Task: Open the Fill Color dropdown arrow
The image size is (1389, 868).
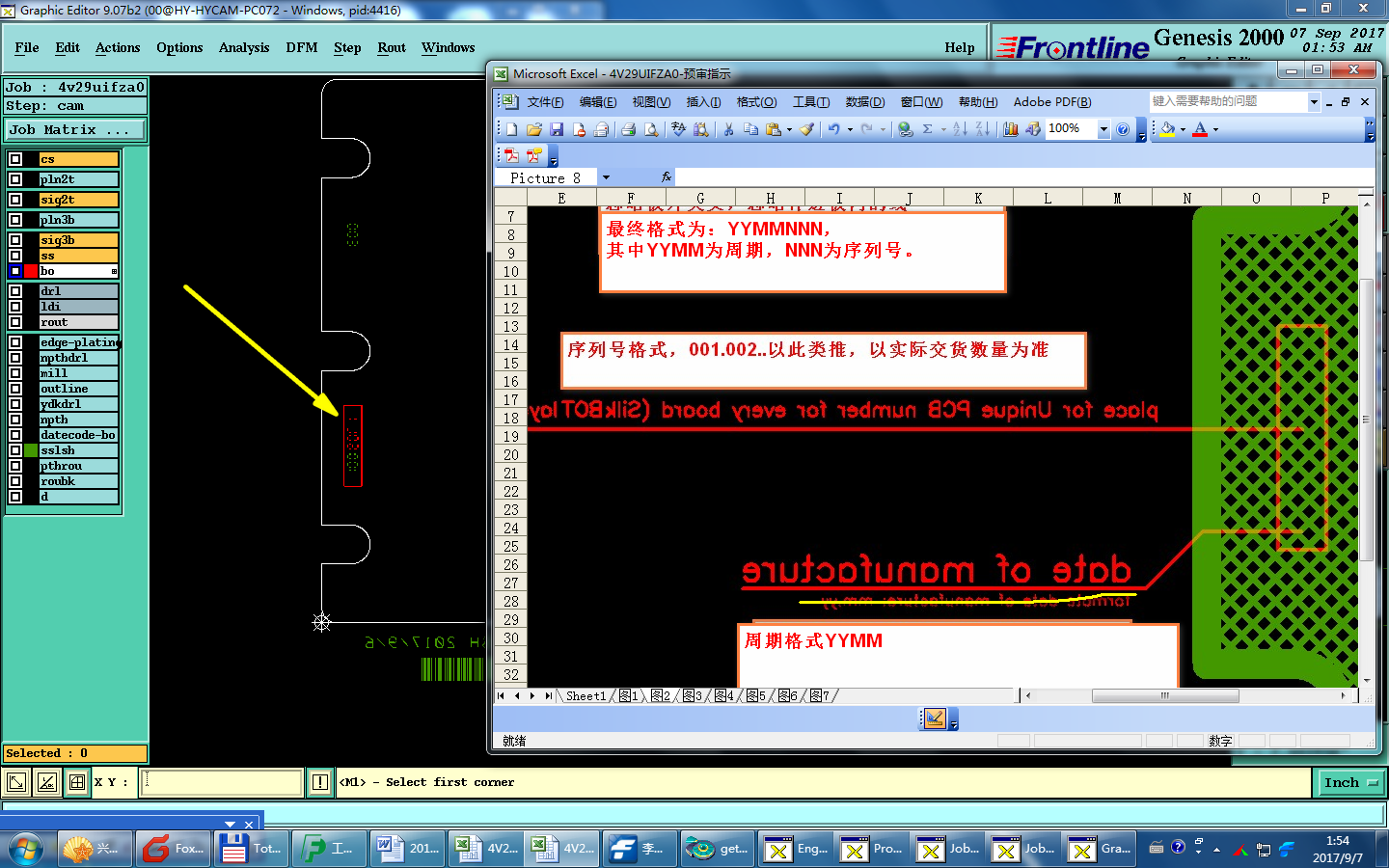Action: click(x=1183, y=129)
